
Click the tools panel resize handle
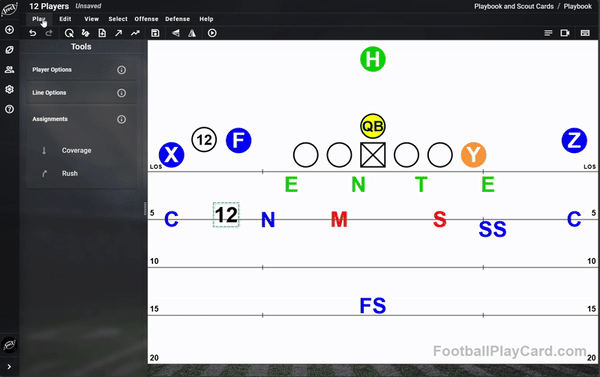[145, 209]
